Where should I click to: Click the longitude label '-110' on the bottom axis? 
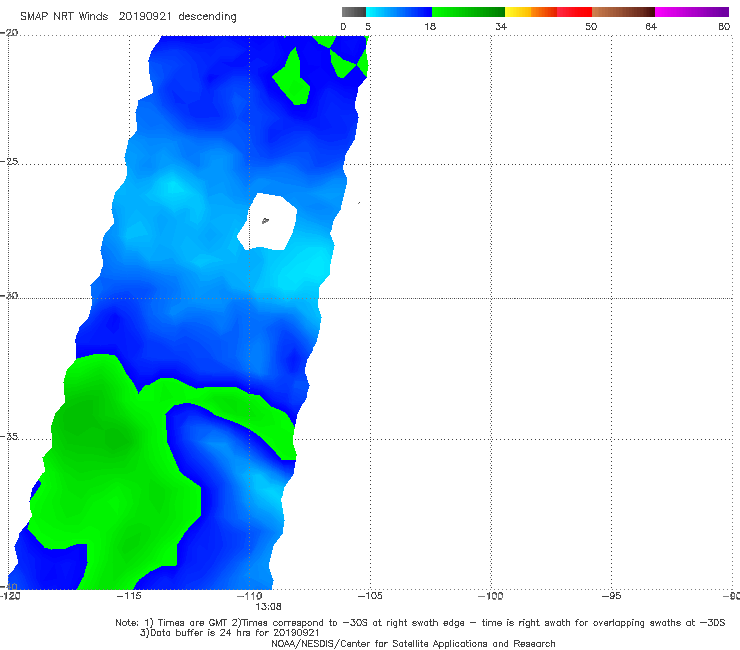click(x=250, y=596)
